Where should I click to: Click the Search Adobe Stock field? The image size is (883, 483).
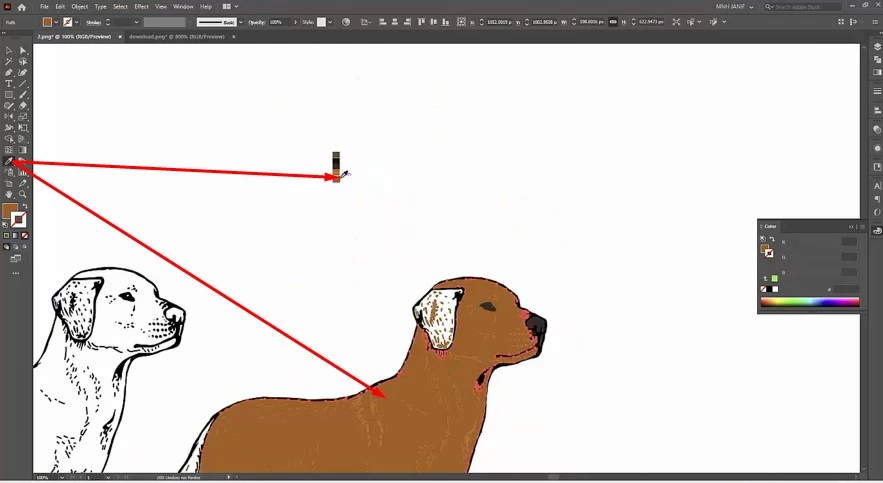pos(802,7)
